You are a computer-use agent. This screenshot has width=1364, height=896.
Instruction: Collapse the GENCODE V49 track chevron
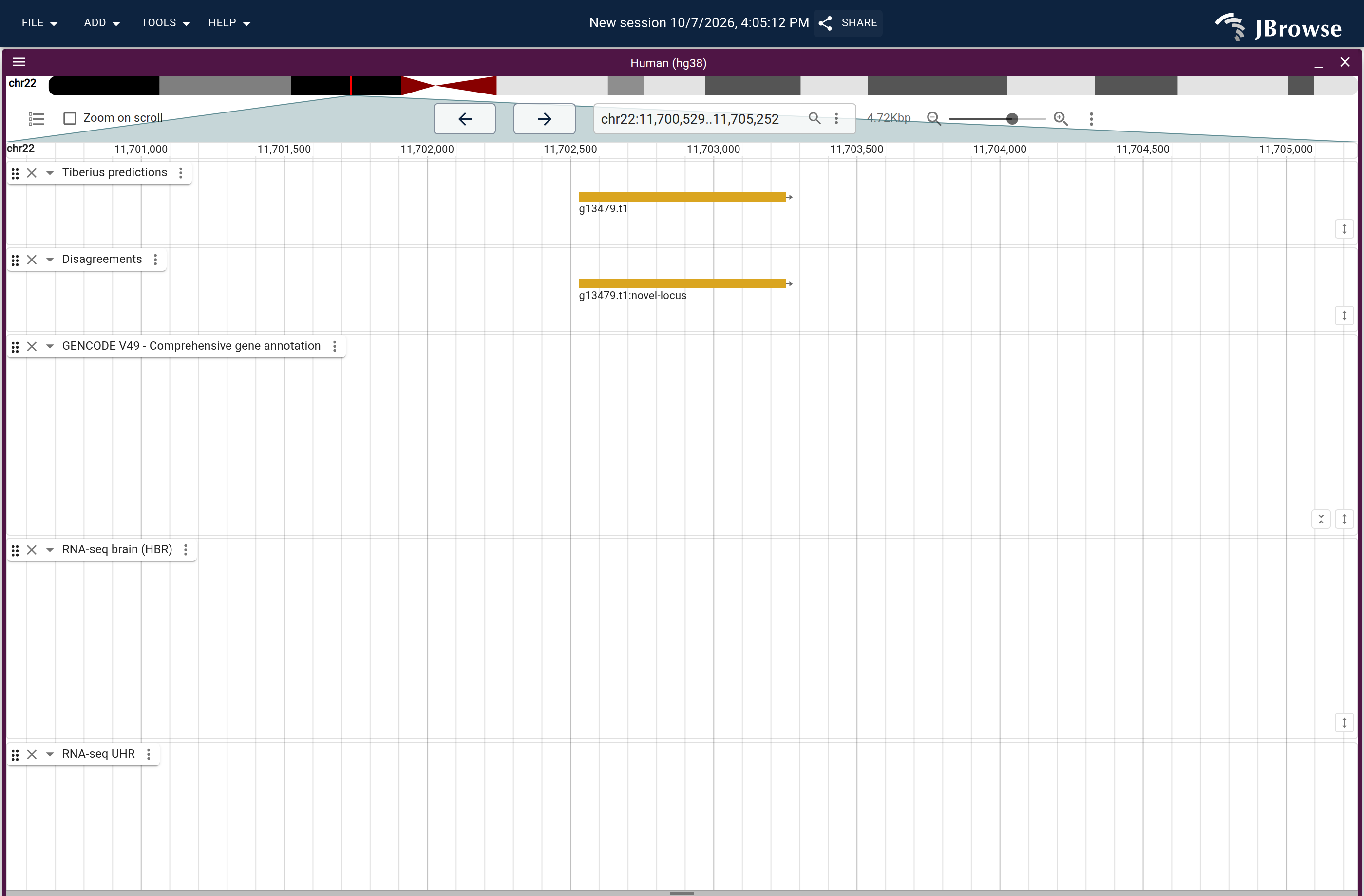coord(50,346)
